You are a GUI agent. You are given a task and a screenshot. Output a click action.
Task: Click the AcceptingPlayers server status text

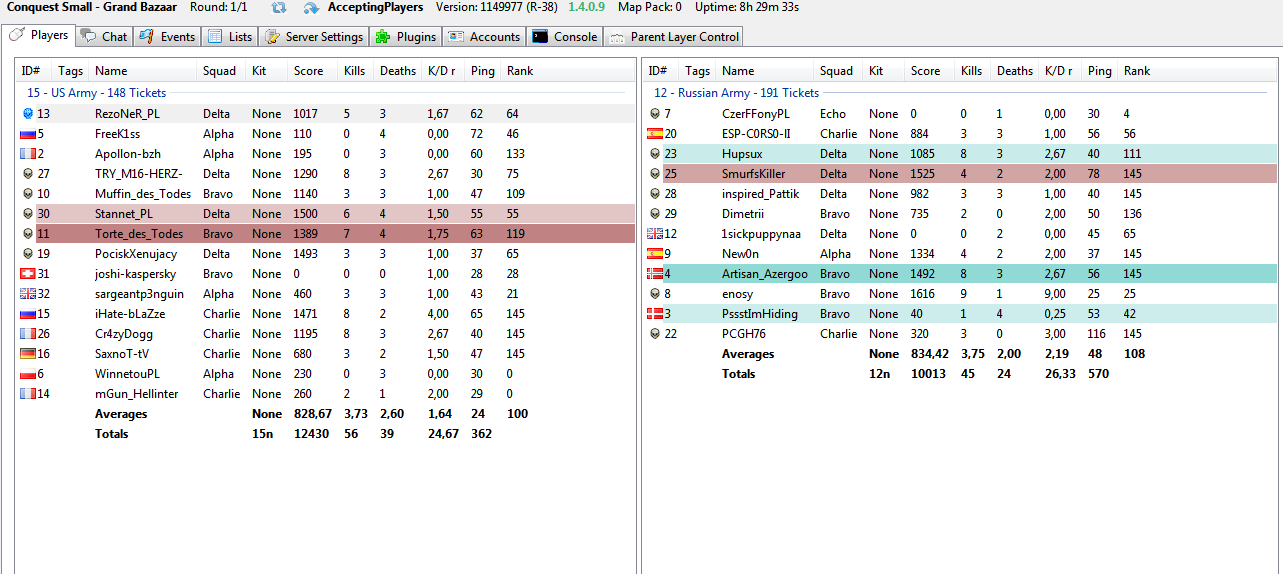coord(375,7)
